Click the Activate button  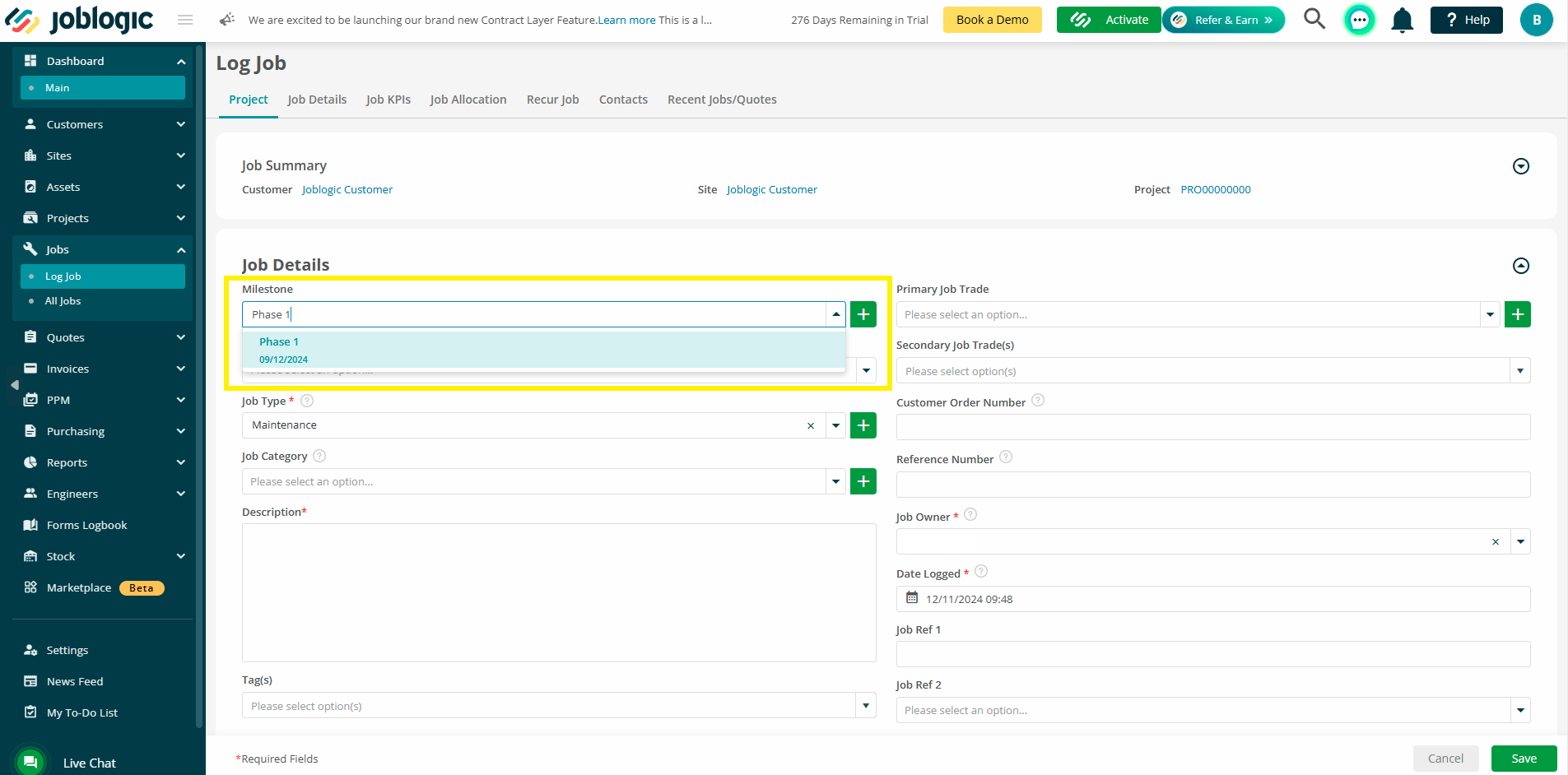pos(1109,20)
